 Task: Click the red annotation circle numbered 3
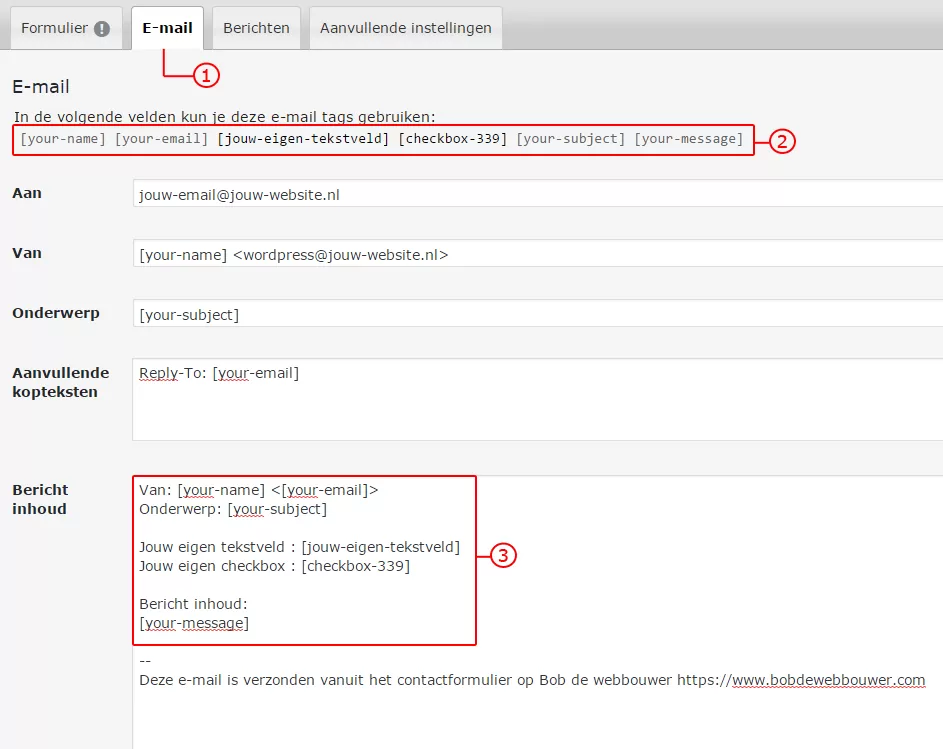pos(504,556)
